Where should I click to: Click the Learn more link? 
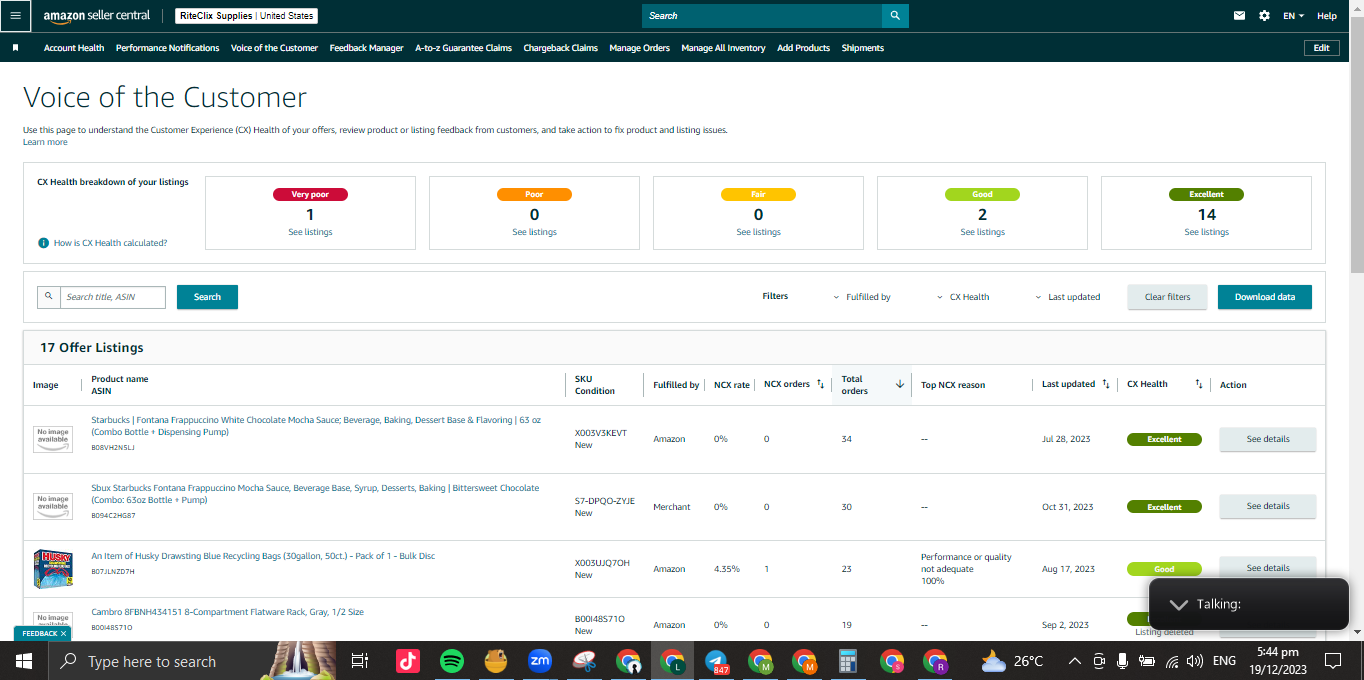pos(45,142)
